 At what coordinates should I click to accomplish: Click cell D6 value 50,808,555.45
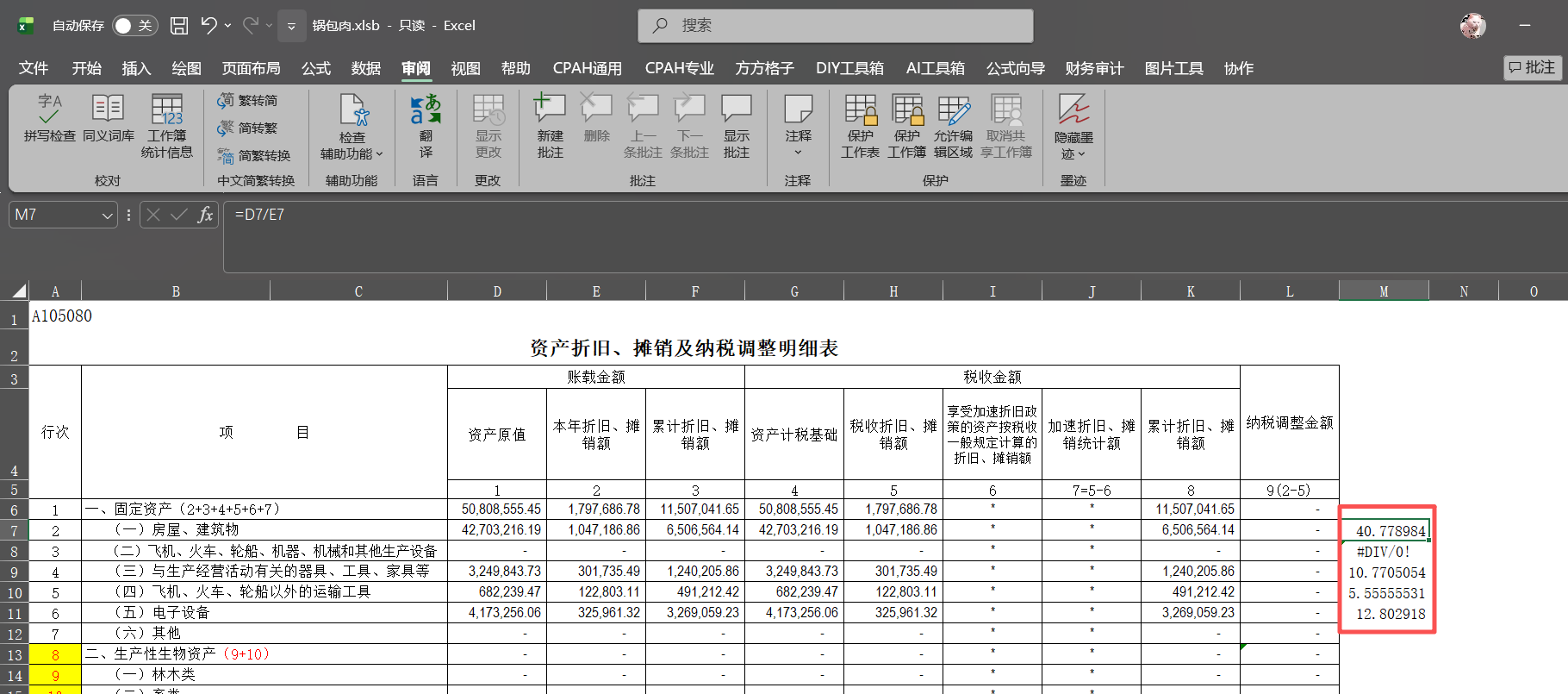coord(497,510)
